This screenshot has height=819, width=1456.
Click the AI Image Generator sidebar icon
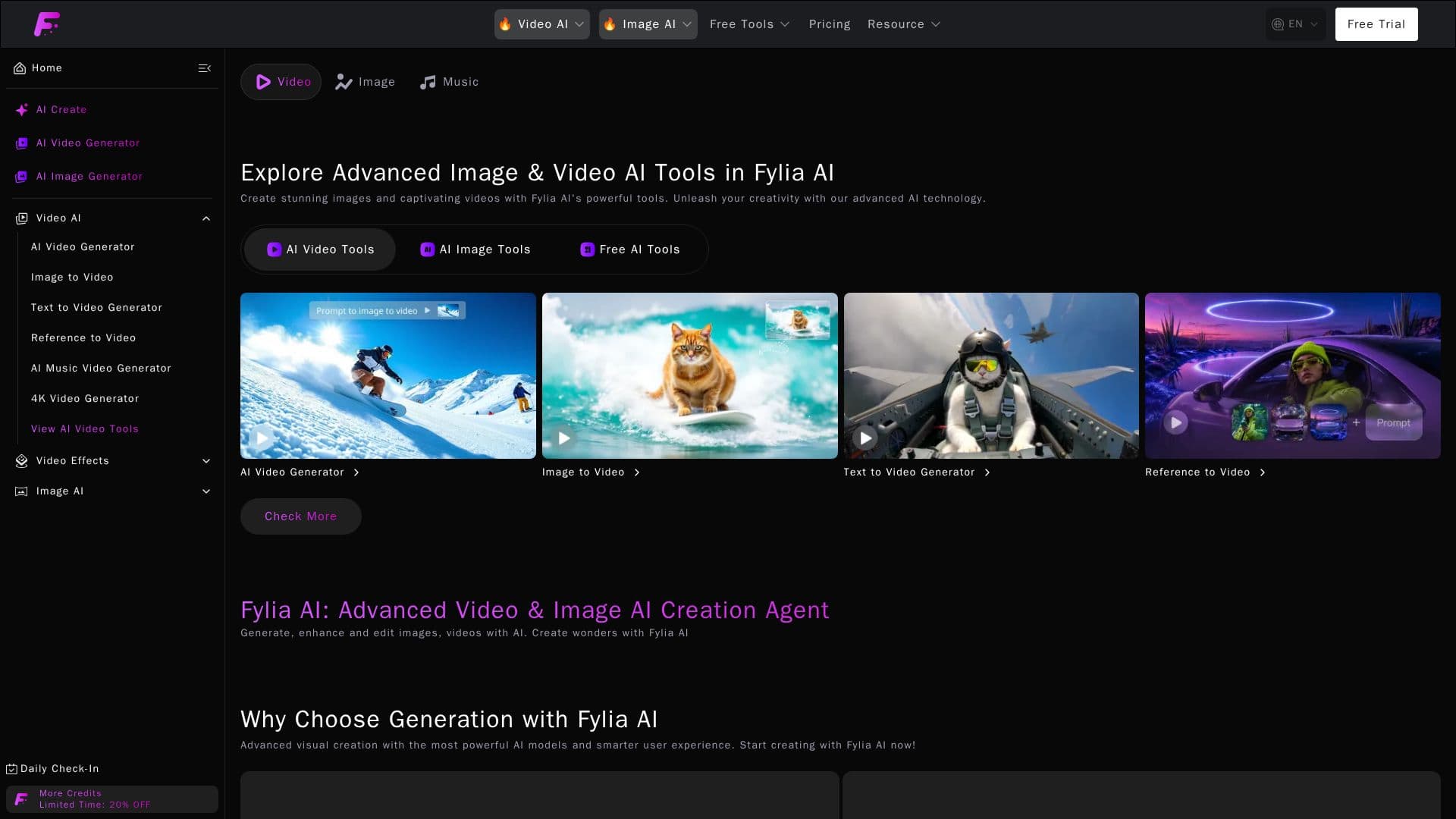21,177
